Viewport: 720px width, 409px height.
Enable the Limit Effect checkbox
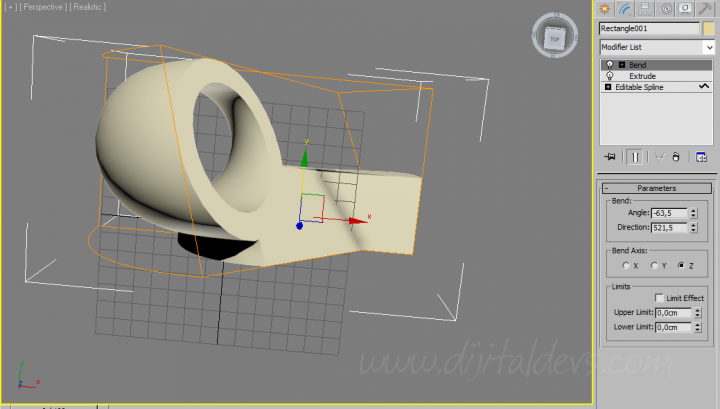tap(659, 298)
